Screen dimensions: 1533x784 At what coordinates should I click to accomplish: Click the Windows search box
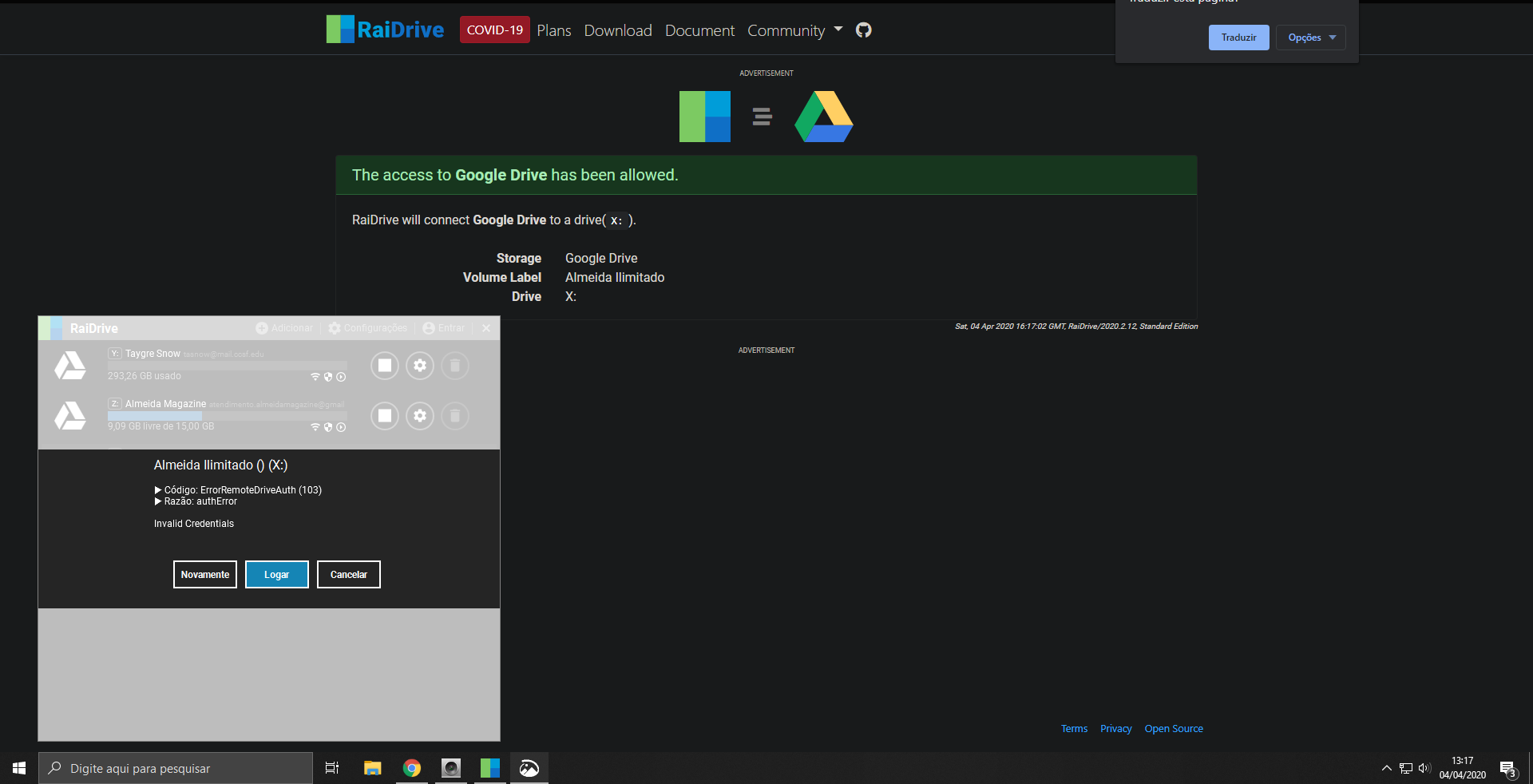coord(176,768)
